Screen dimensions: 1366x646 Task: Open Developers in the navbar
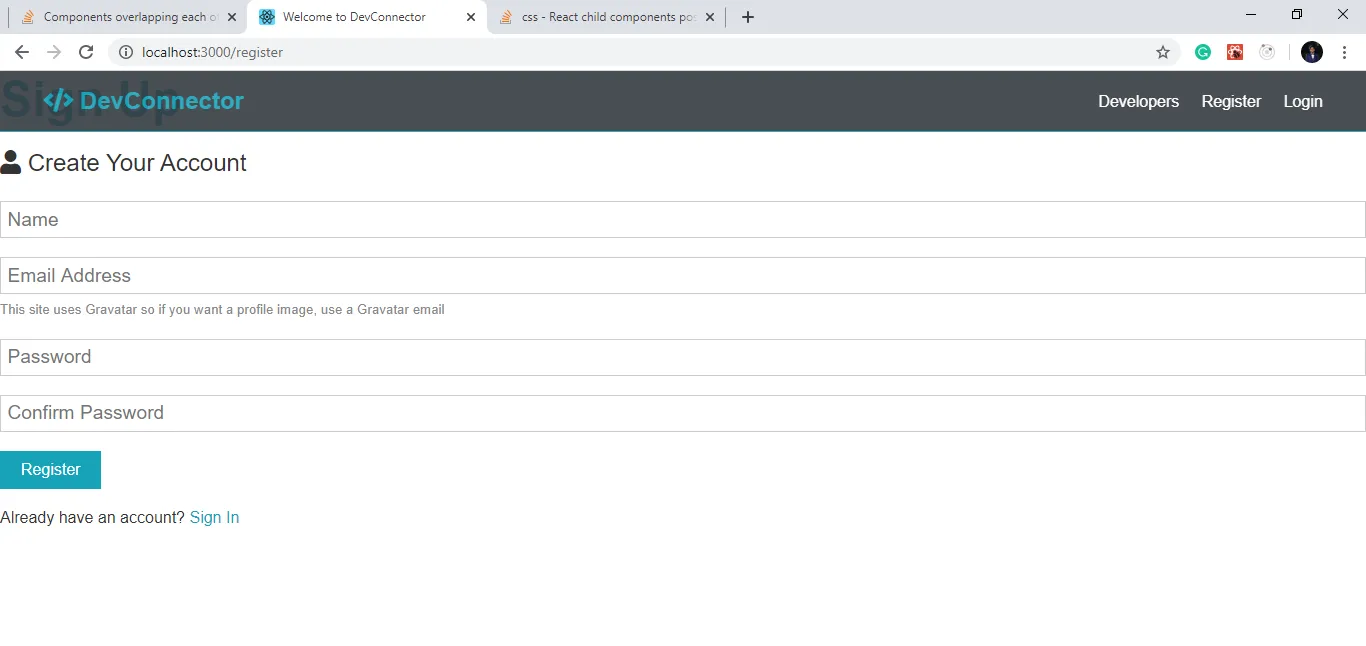tap(1138, 101)
